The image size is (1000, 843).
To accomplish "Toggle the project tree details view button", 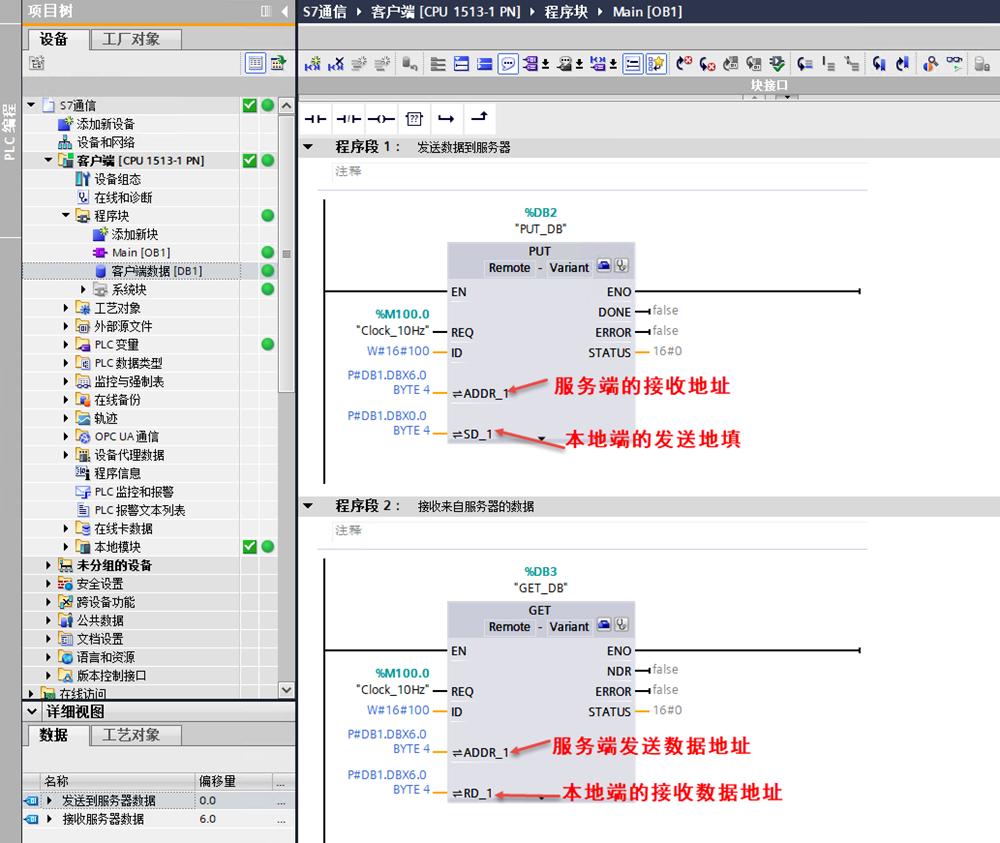I will [256, 63].
